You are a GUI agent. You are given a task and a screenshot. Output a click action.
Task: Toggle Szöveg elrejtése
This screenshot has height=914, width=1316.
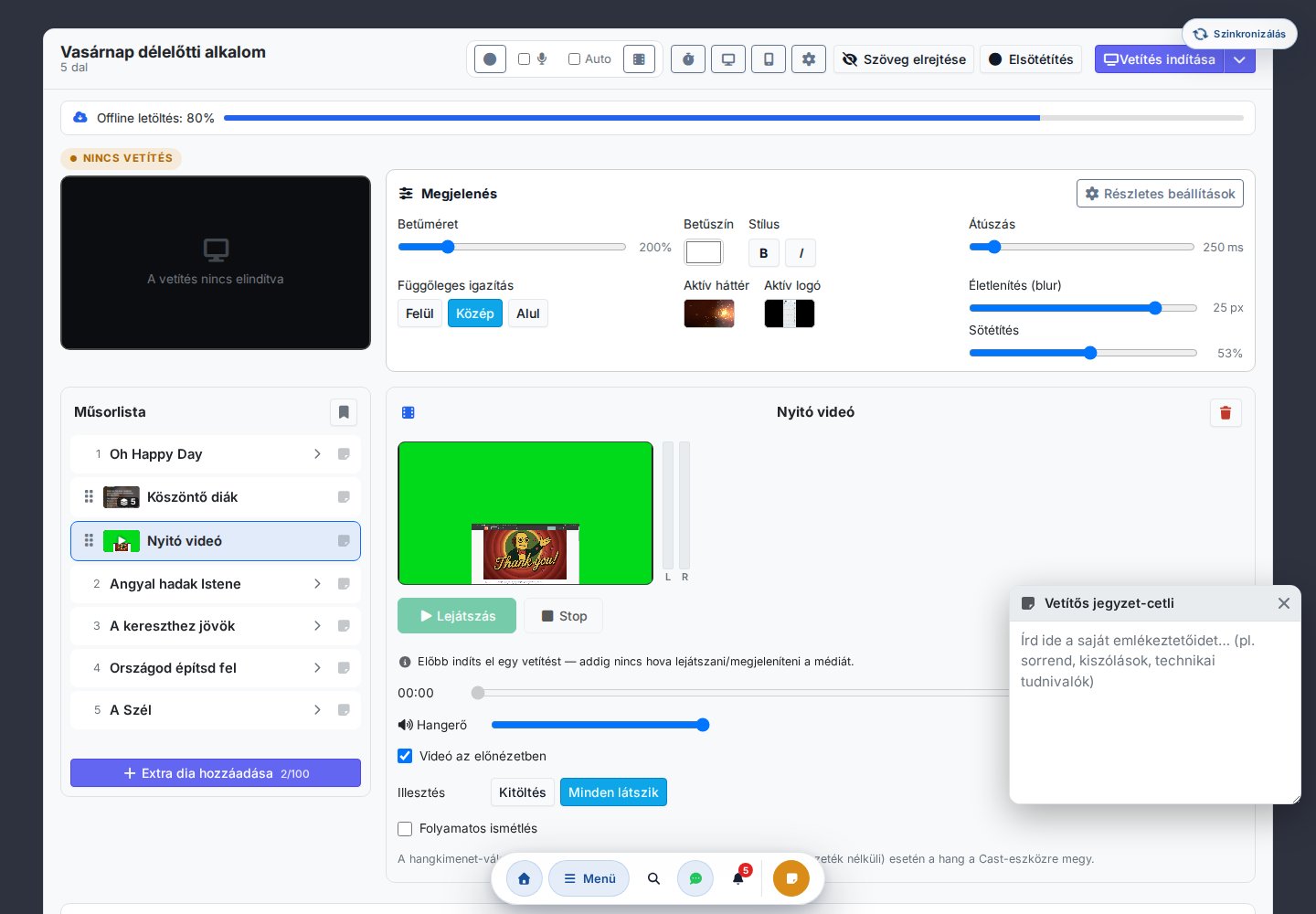[904, 59]
